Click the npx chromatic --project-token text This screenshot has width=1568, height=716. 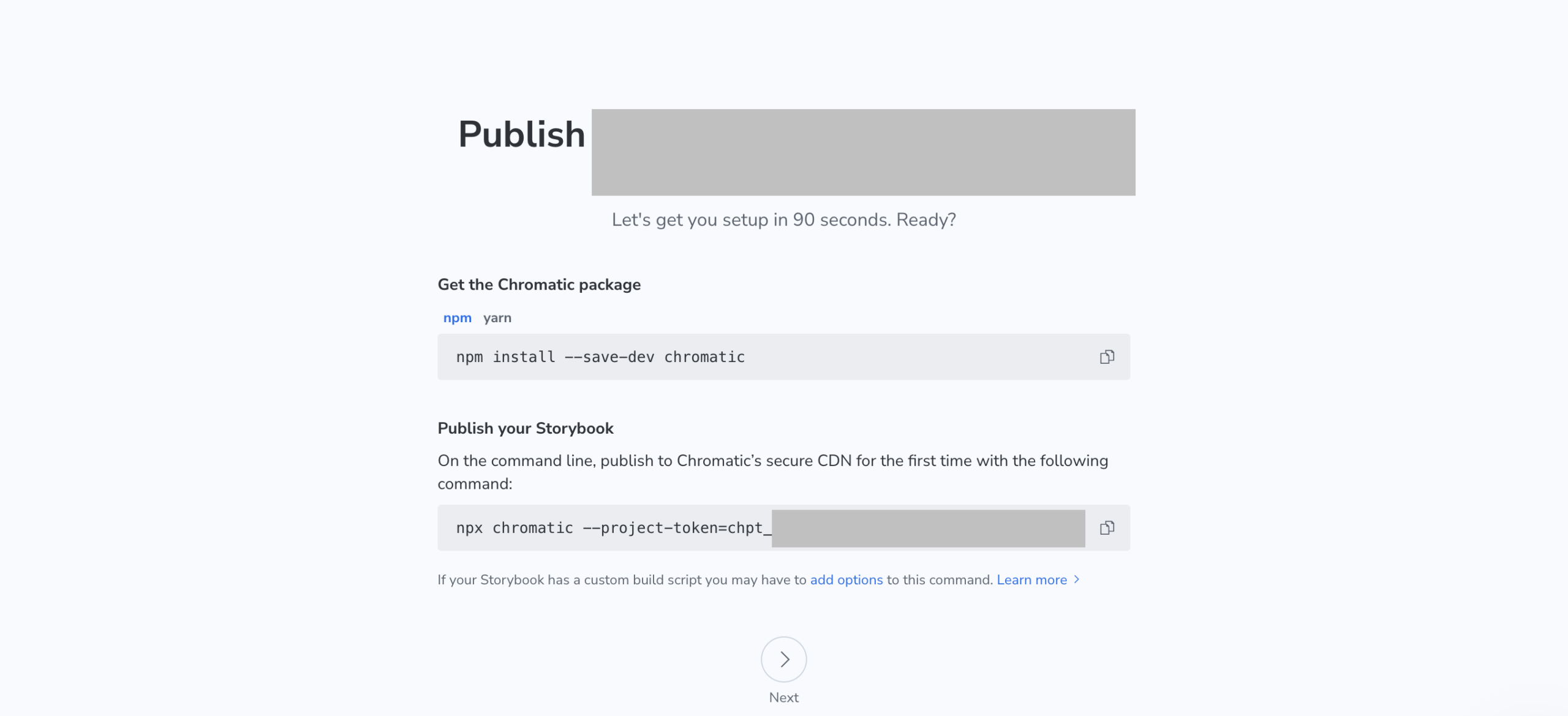609,528
